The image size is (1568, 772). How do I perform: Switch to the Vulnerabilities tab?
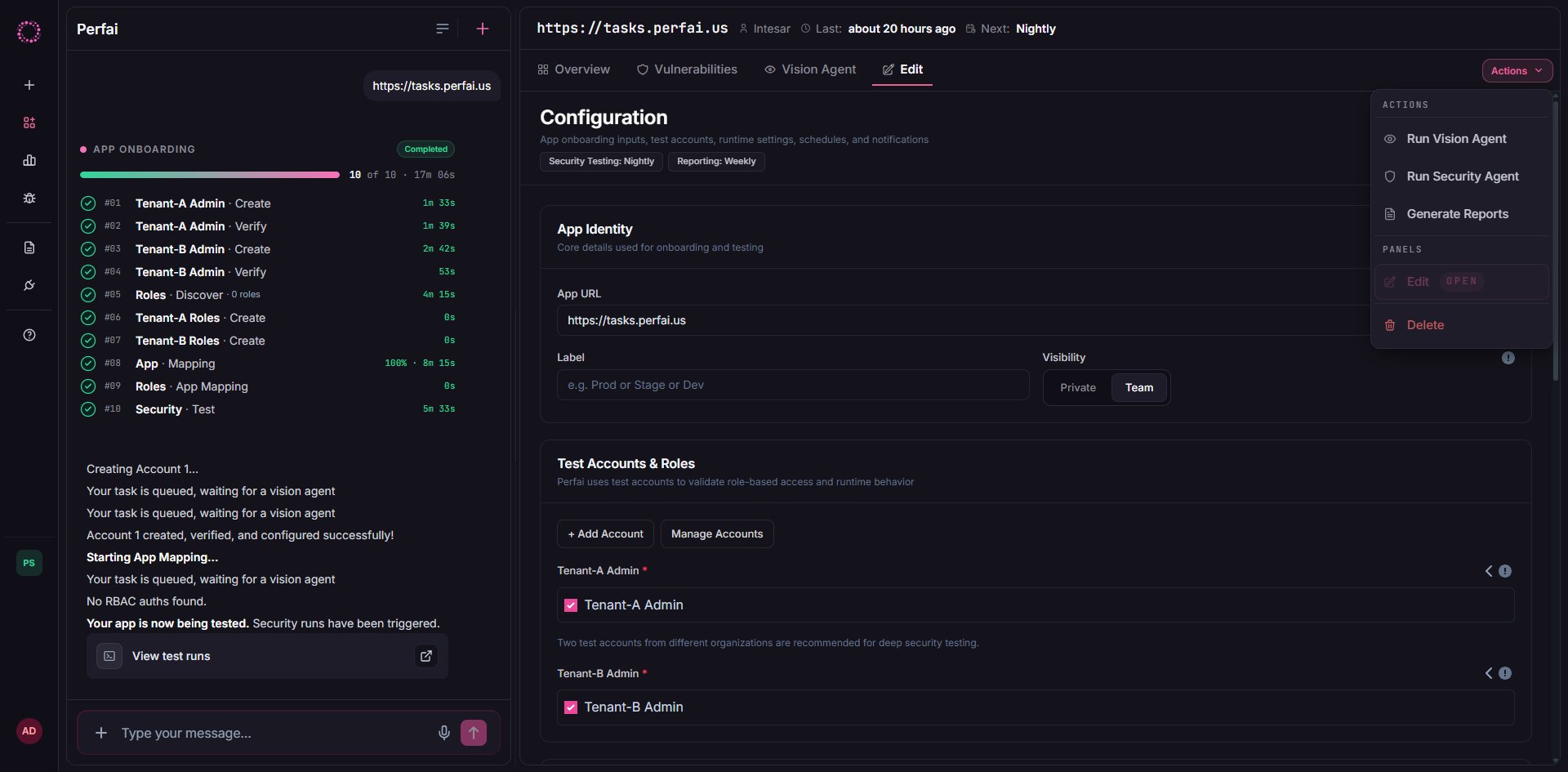pyautogui.click(x=687, y=69)
